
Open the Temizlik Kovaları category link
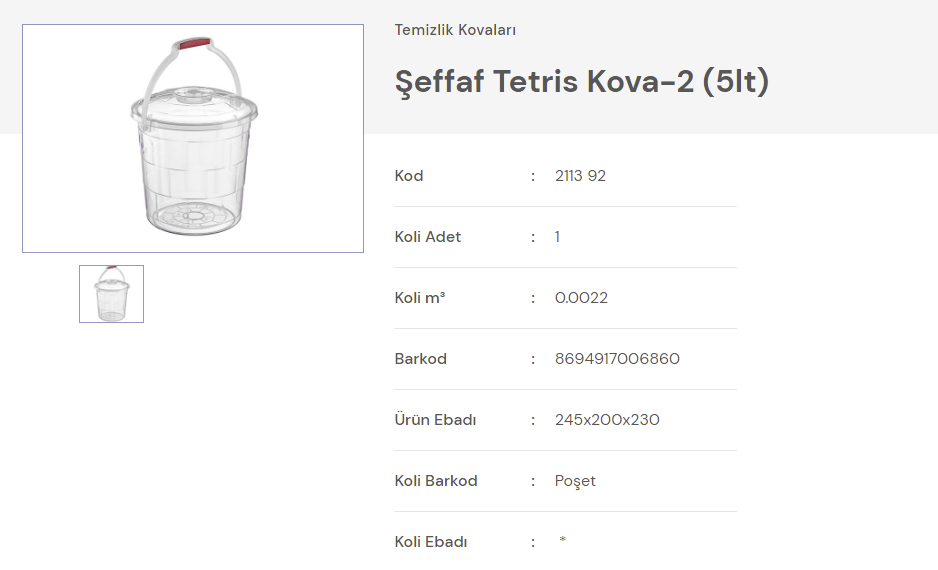point(455,30)
